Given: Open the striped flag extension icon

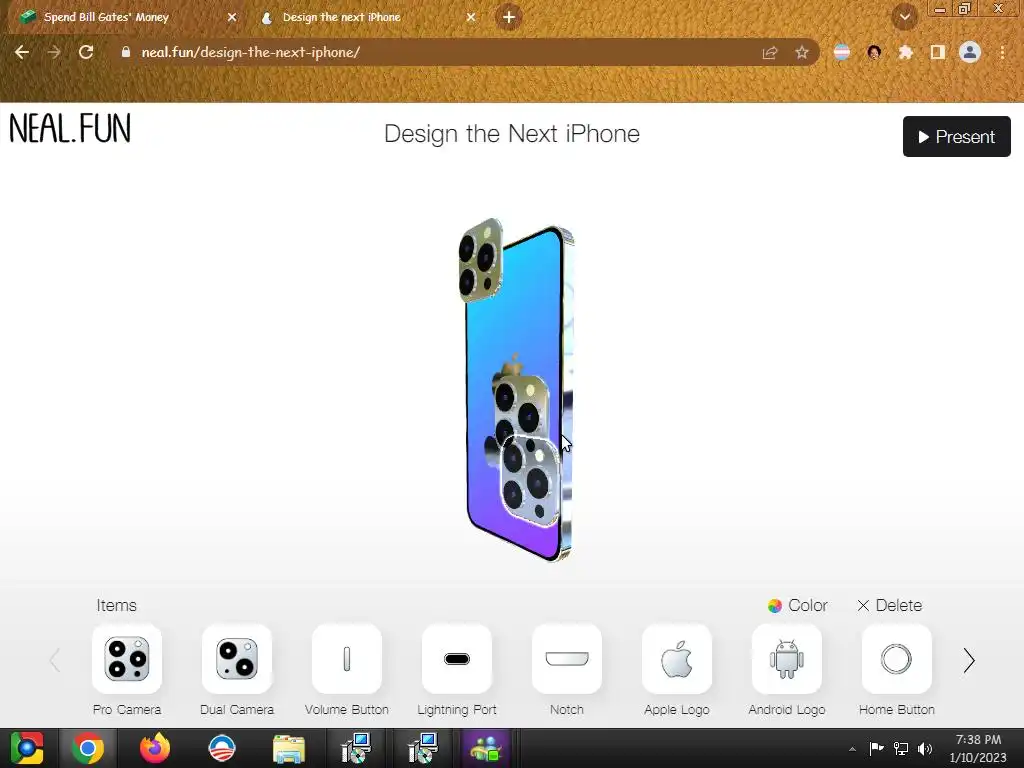Looking at the screenshot, I should [842, 52].
